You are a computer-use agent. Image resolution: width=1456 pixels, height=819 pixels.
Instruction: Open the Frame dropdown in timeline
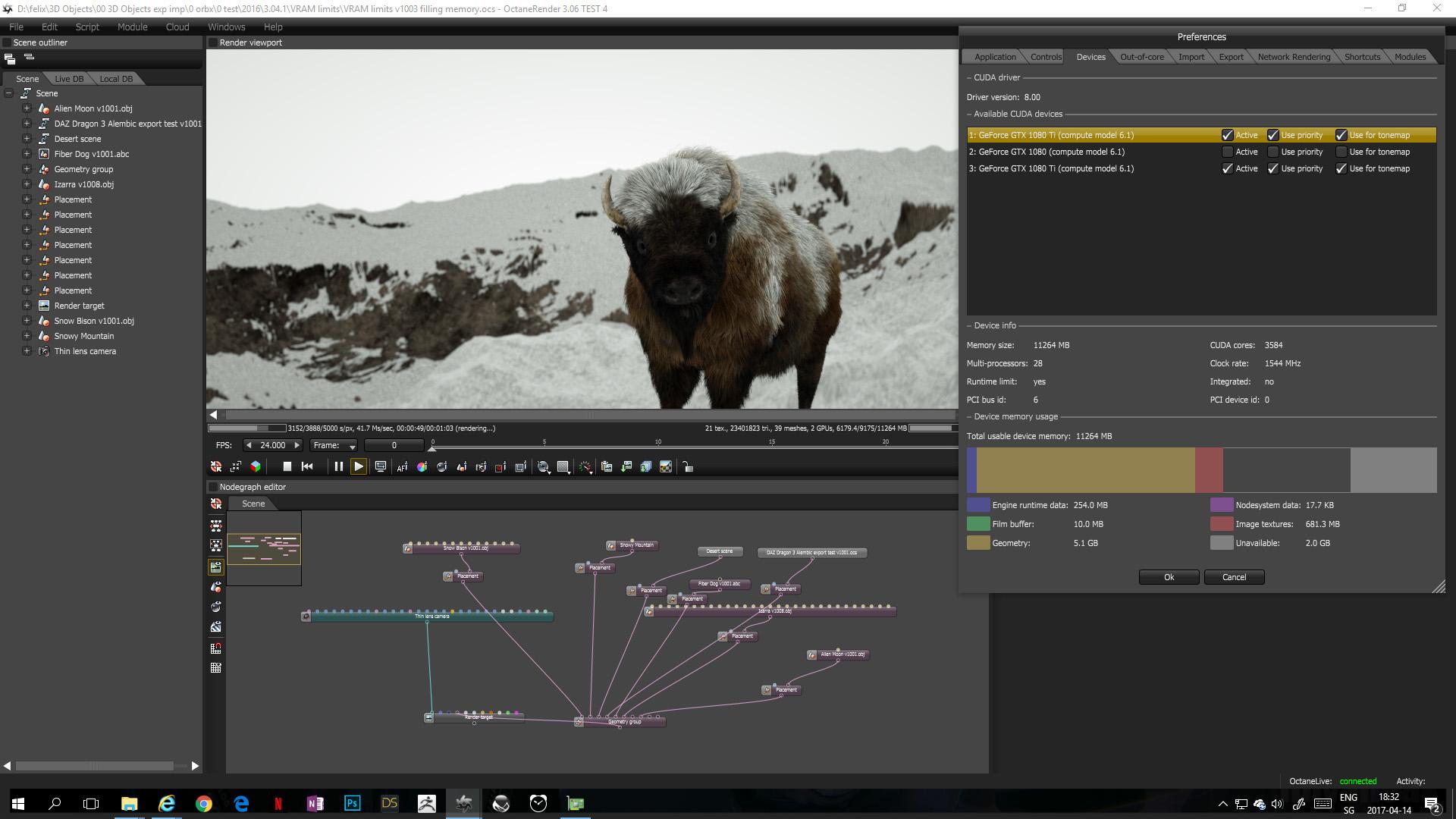coord(334,445)
